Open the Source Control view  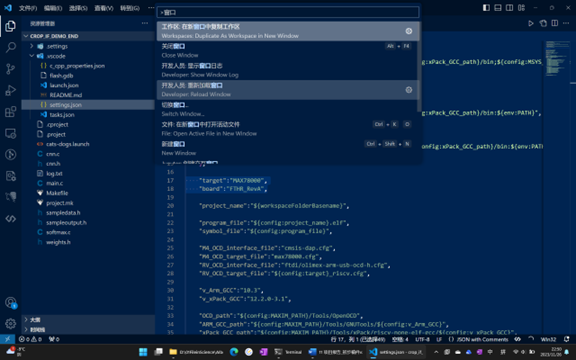pyautogui.click(x=10, y=69)
